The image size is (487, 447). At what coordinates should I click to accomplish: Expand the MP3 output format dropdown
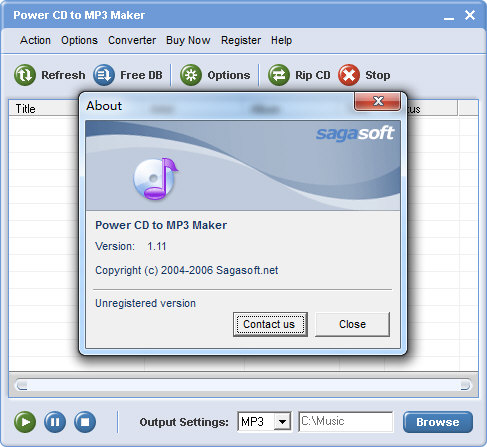coord(282,422)
